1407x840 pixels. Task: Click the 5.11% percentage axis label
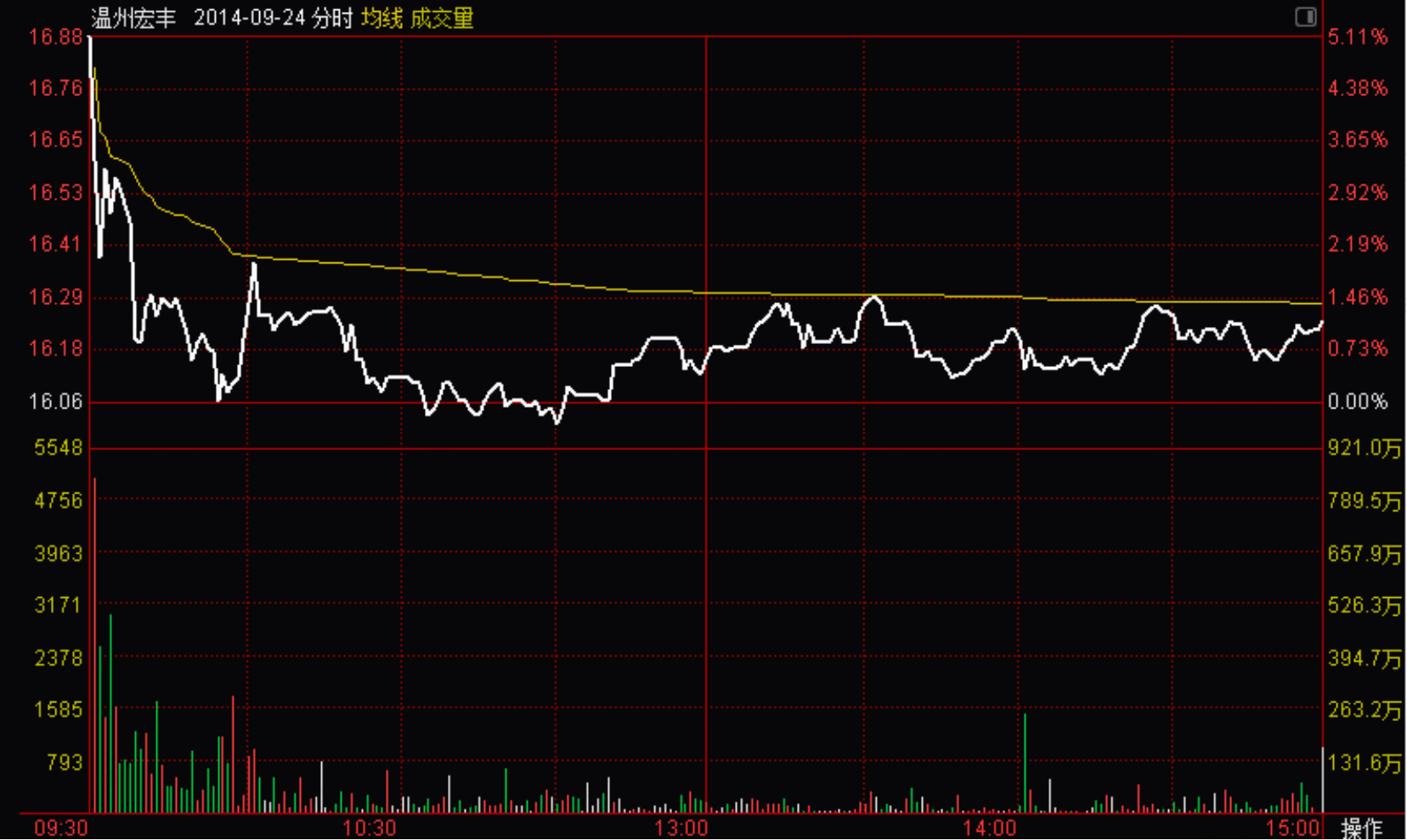[x=1358, y=37]
